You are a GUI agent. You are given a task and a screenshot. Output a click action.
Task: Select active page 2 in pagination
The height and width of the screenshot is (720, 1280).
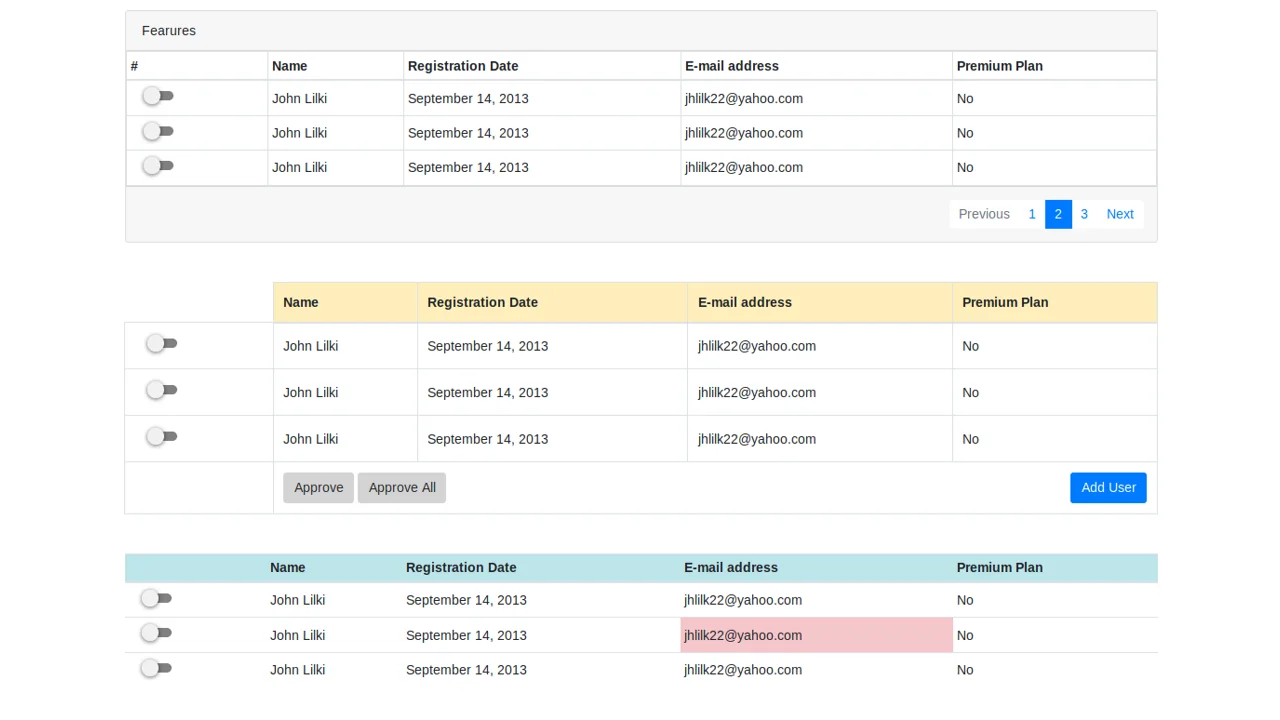coord(1058,214)
